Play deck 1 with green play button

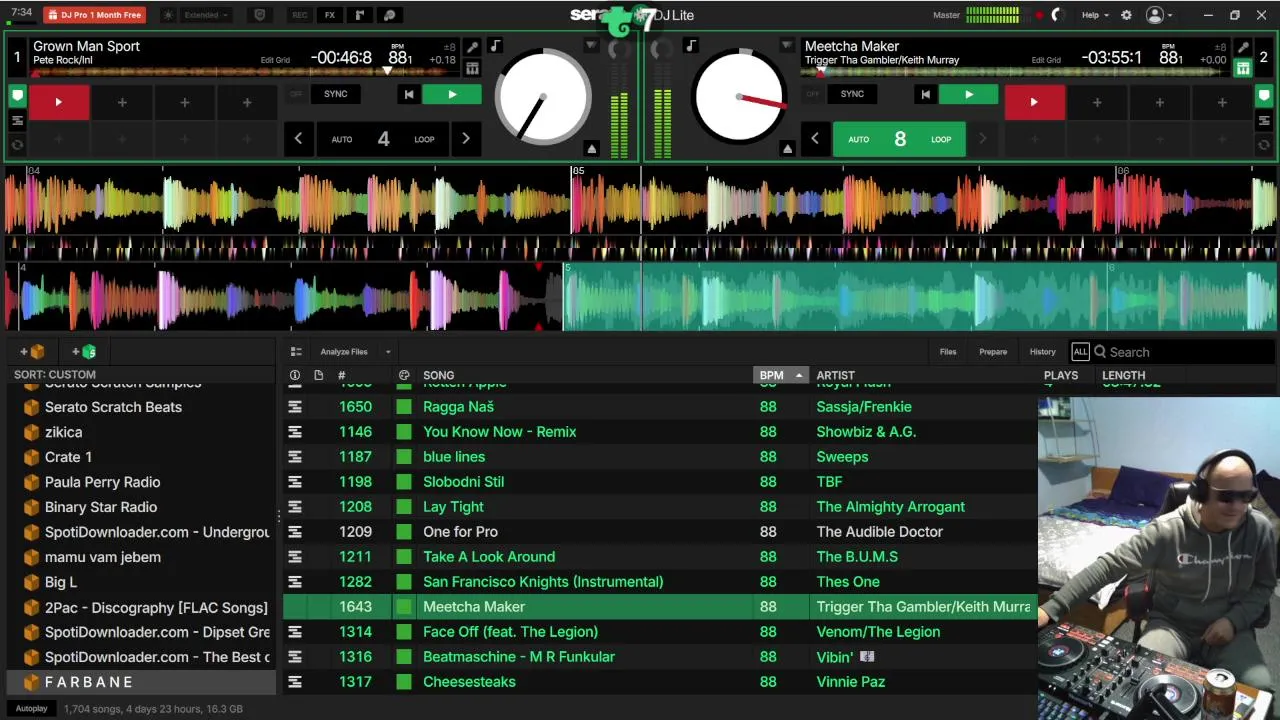(x=452, y=94)
